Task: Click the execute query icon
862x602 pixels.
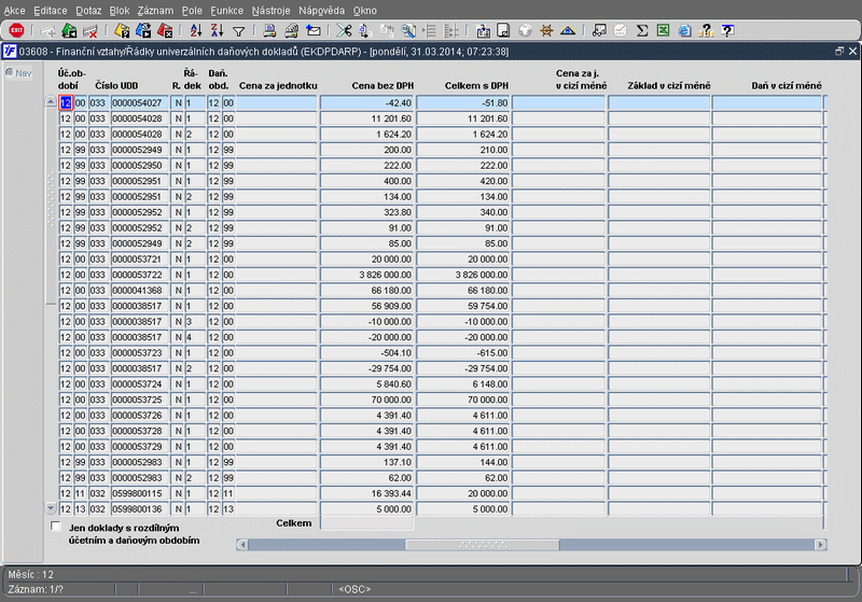Action: (x=143, y=31)
